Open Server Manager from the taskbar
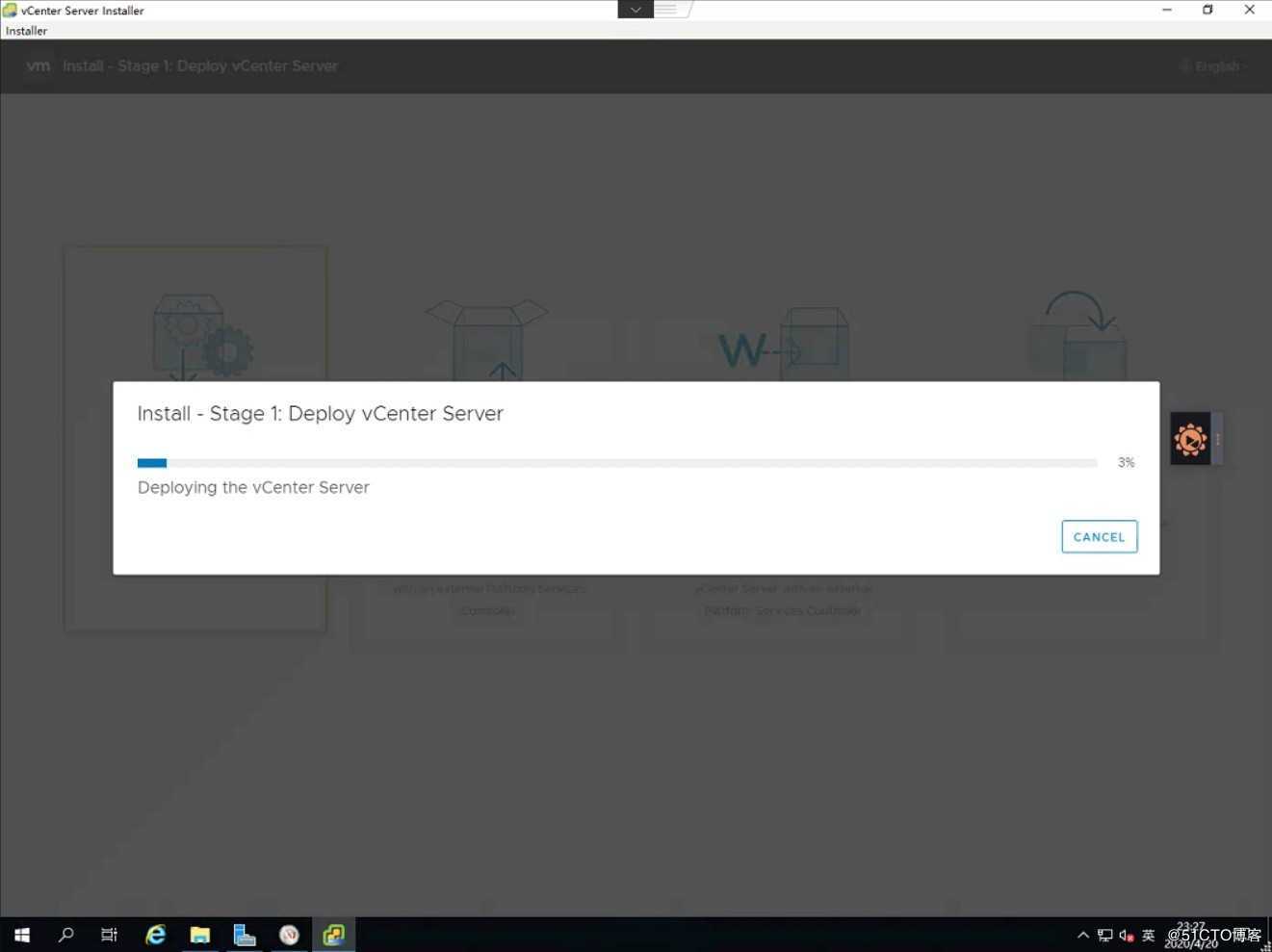The height and width of the screenshot is (952, 1272). [x=245, y=935]
